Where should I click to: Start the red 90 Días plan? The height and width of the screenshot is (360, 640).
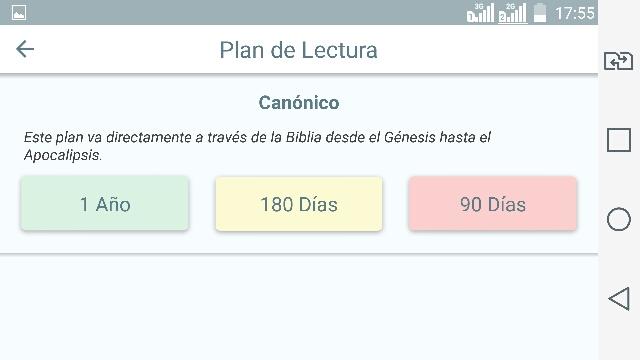493,204
